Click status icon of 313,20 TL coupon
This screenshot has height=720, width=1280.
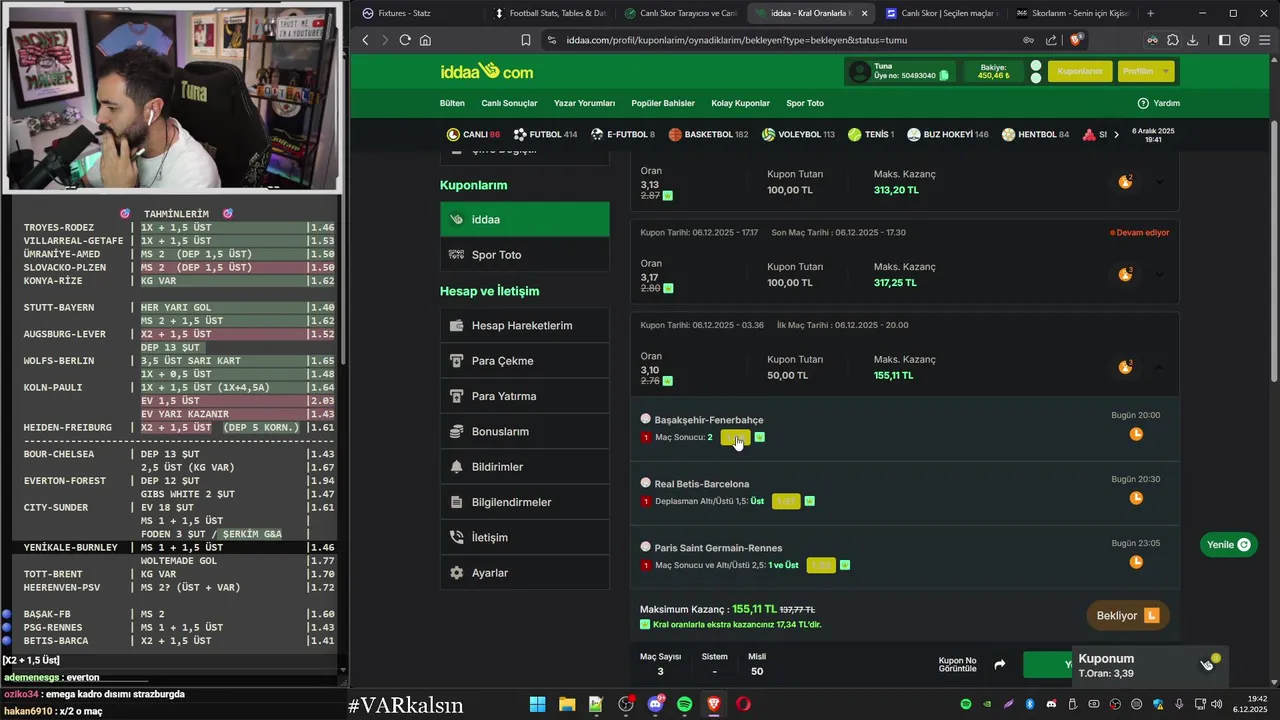coord(1126,182)
